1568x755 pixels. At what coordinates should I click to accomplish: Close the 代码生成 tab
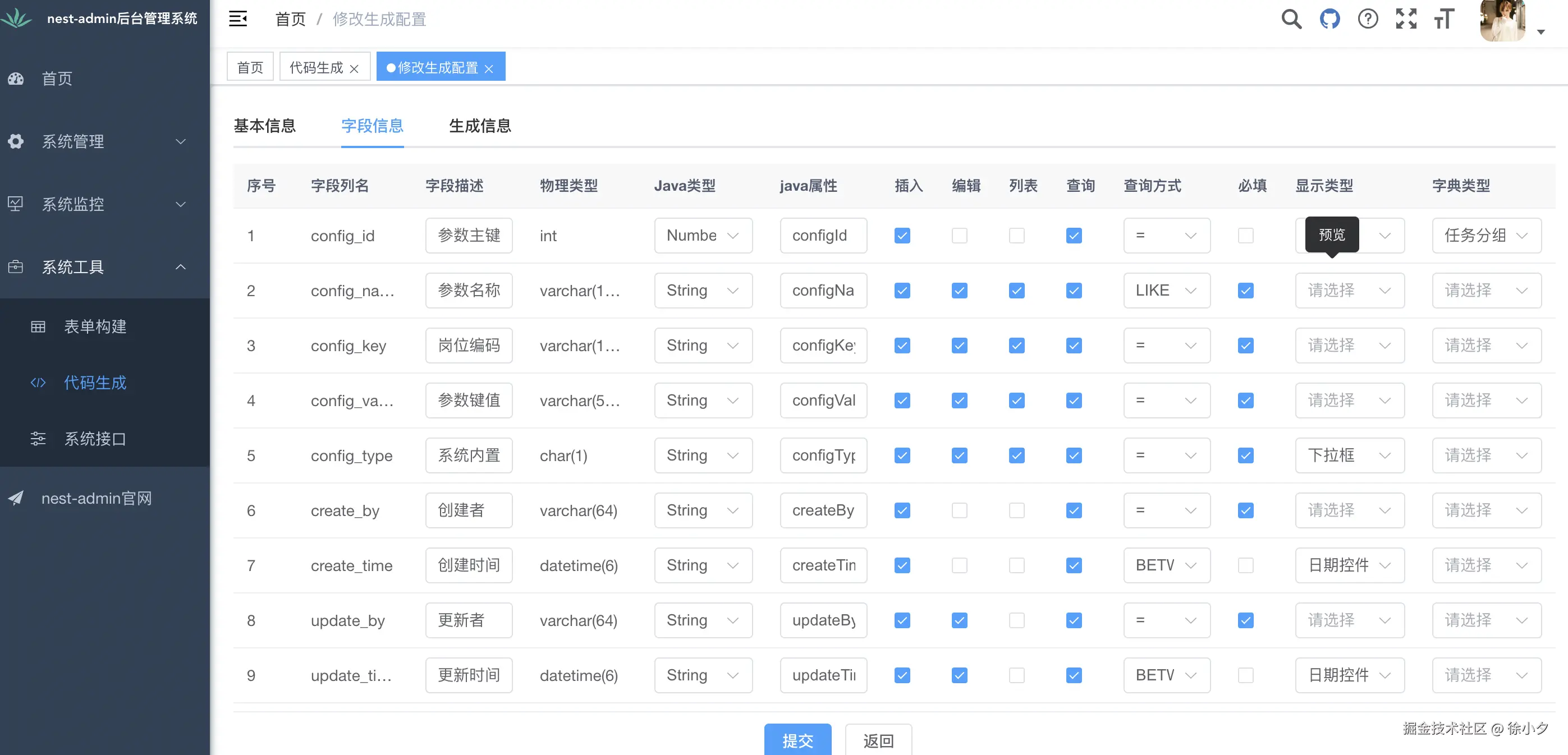click(354, 69)
